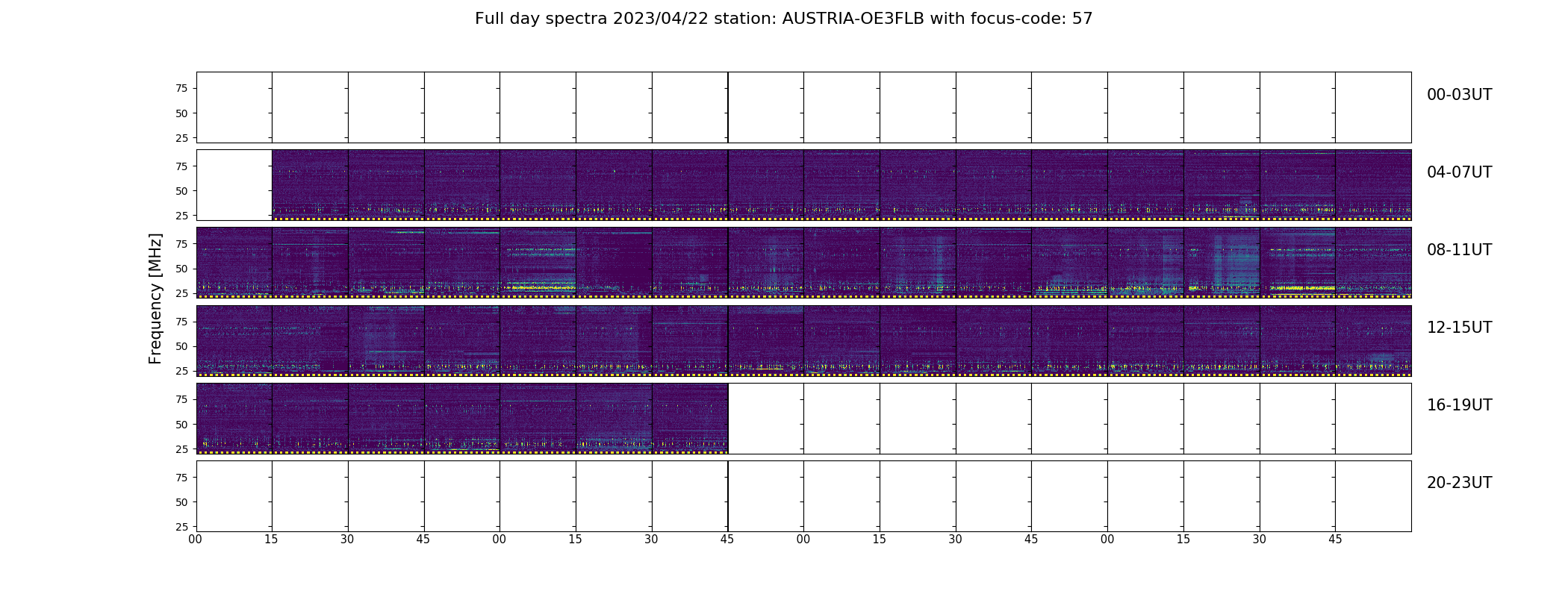Click the 50 tick label of the 08-11UT row
Viewport: 1568px width, 597px height.
coord(181,269)
